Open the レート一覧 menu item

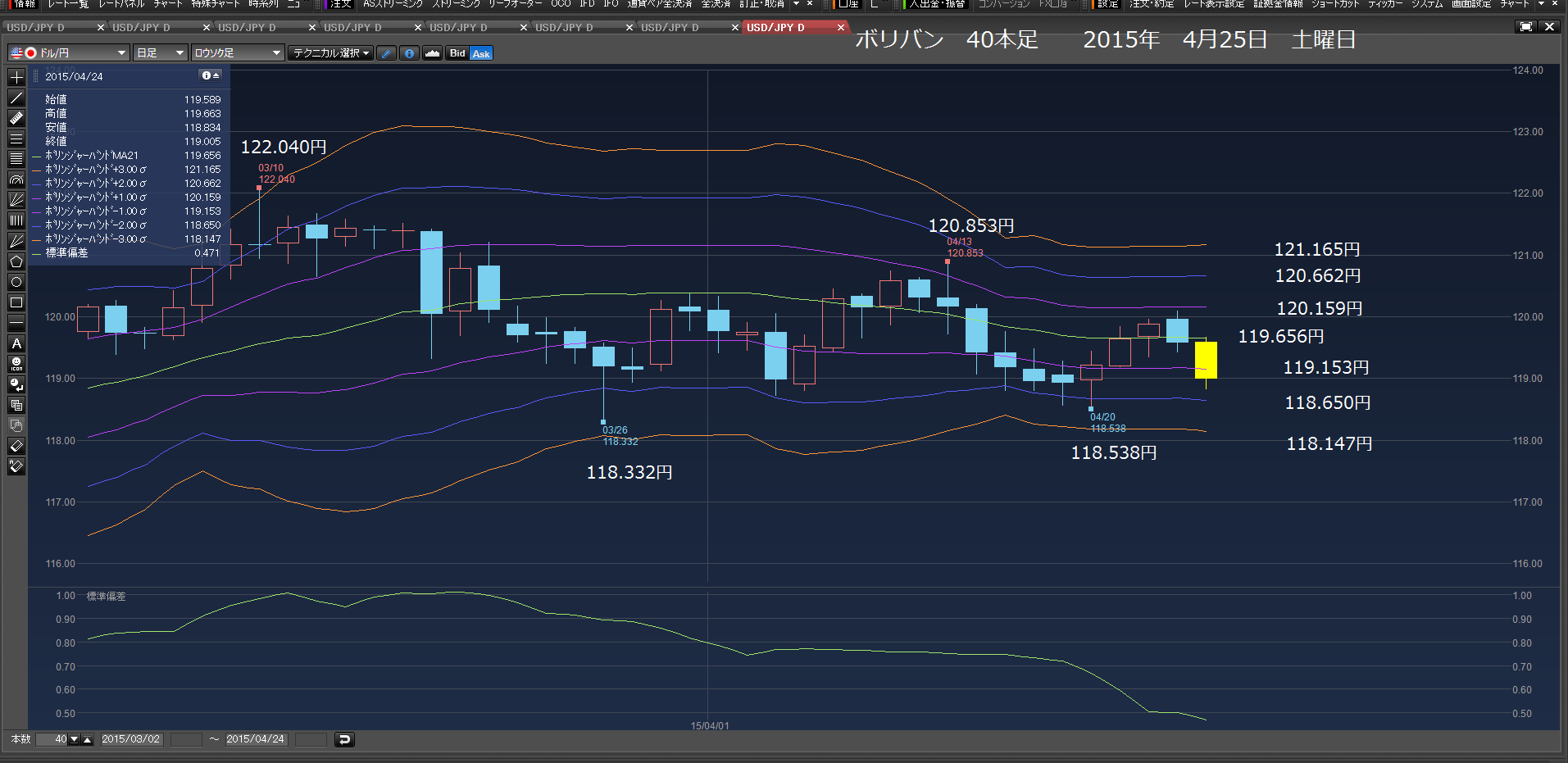[68, 4]
